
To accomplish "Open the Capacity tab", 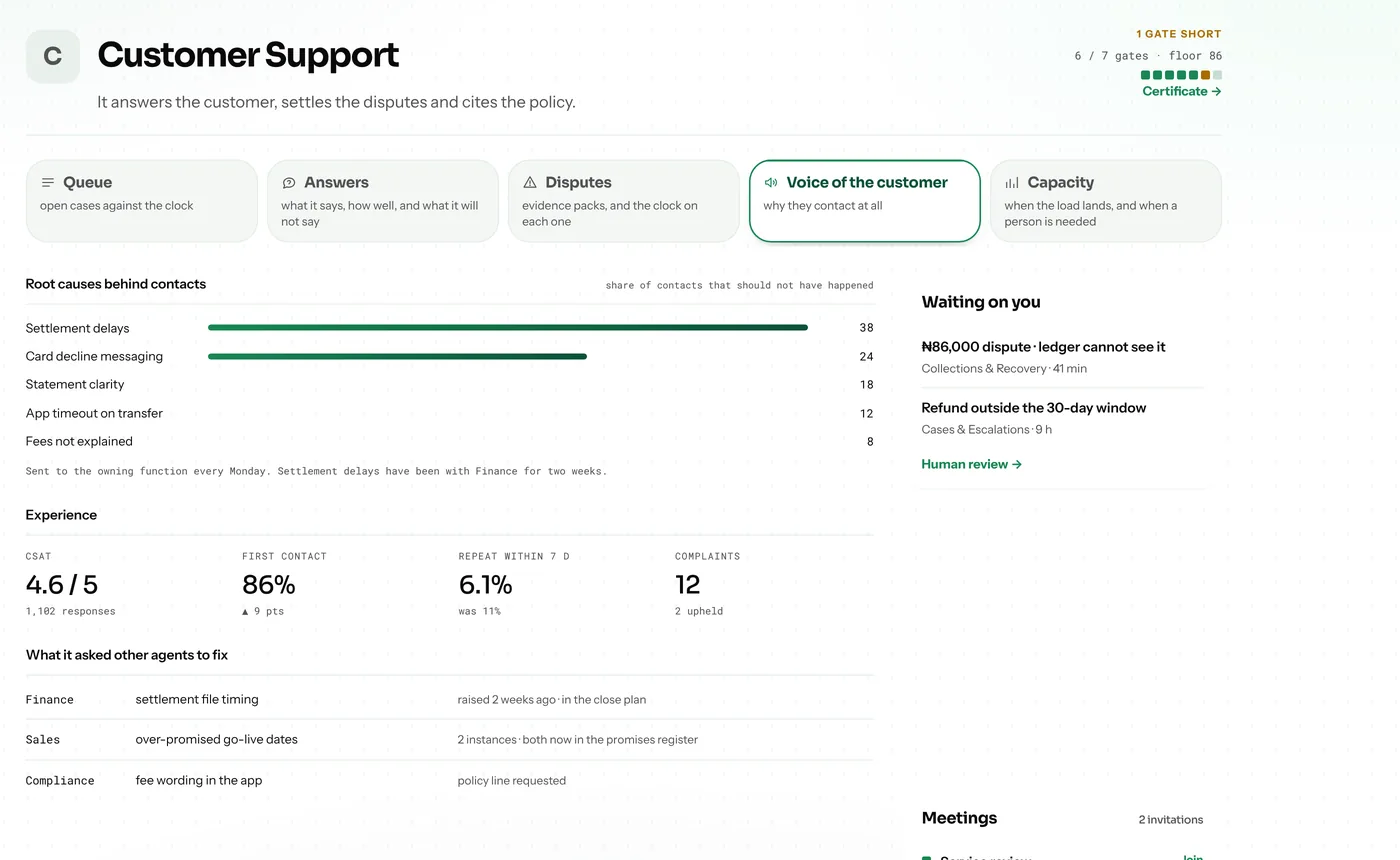I will (x=1106, y=201).
